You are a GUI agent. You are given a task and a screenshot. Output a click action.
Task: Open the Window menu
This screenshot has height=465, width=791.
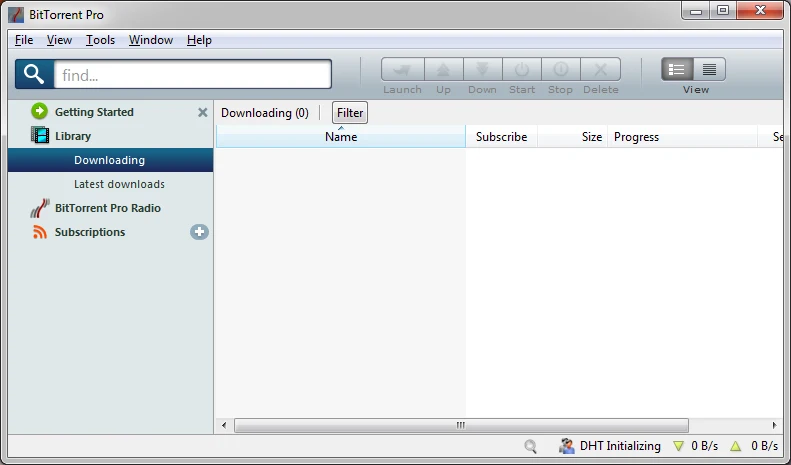[x=151, y=40]
